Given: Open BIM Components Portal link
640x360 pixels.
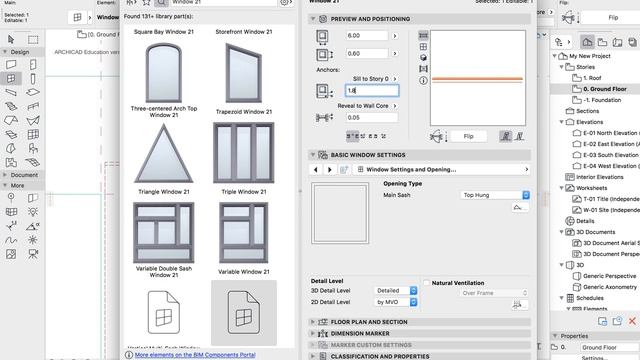Looking at the screenshot, I should tap(195, 355).
